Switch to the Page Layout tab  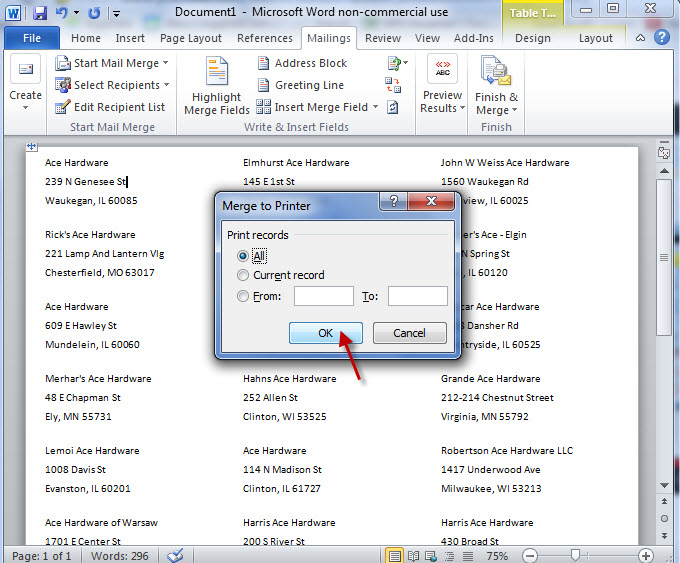coord(191,38)
